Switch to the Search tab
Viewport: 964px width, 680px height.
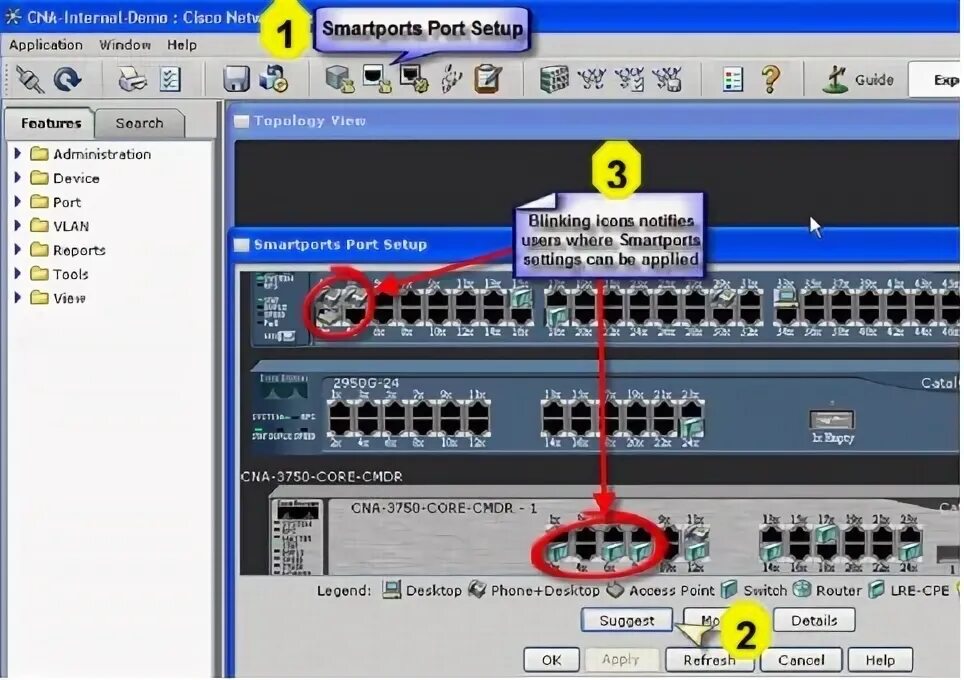point(140,123)
